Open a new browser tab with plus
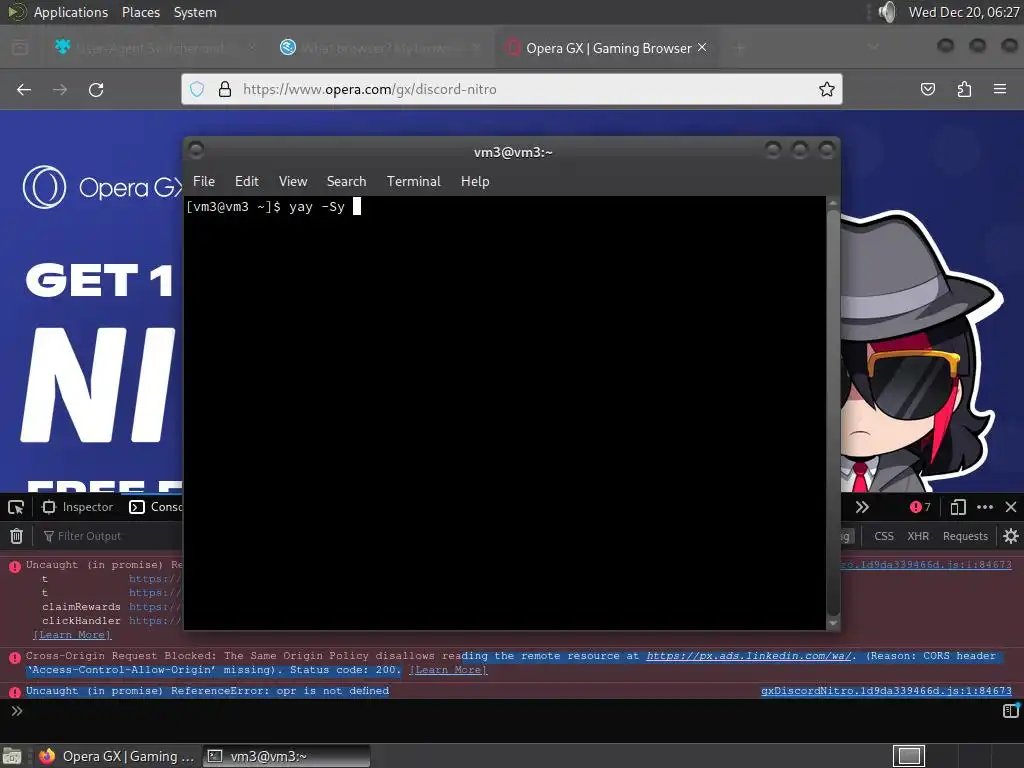 coord(740,48)
